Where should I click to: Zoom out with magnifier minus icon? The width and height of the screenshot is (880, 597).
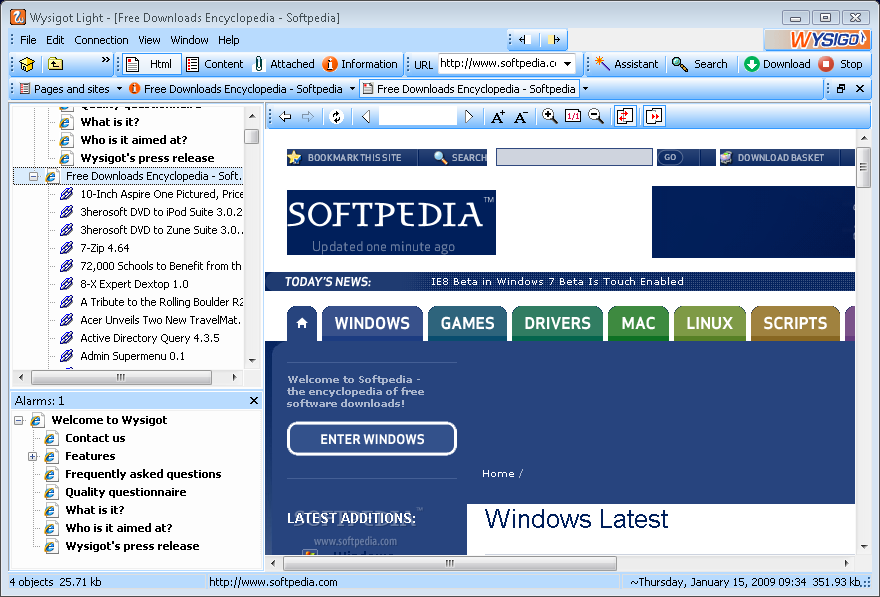tap(596, 116)
